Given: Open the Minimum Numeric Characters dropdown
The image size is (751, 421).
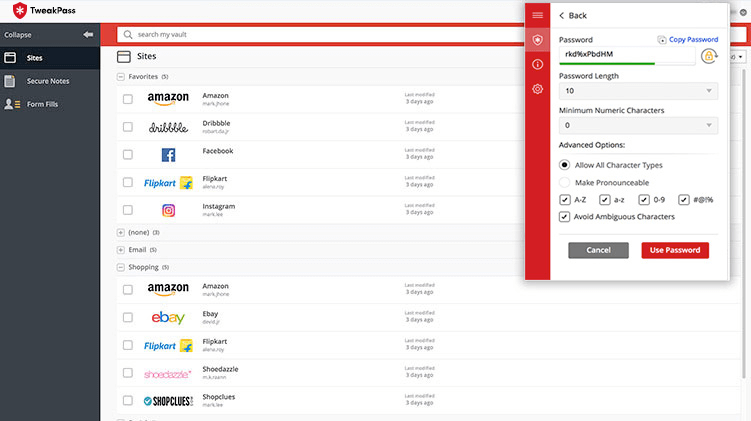Looking at the screenshot, I should (638, 125).
